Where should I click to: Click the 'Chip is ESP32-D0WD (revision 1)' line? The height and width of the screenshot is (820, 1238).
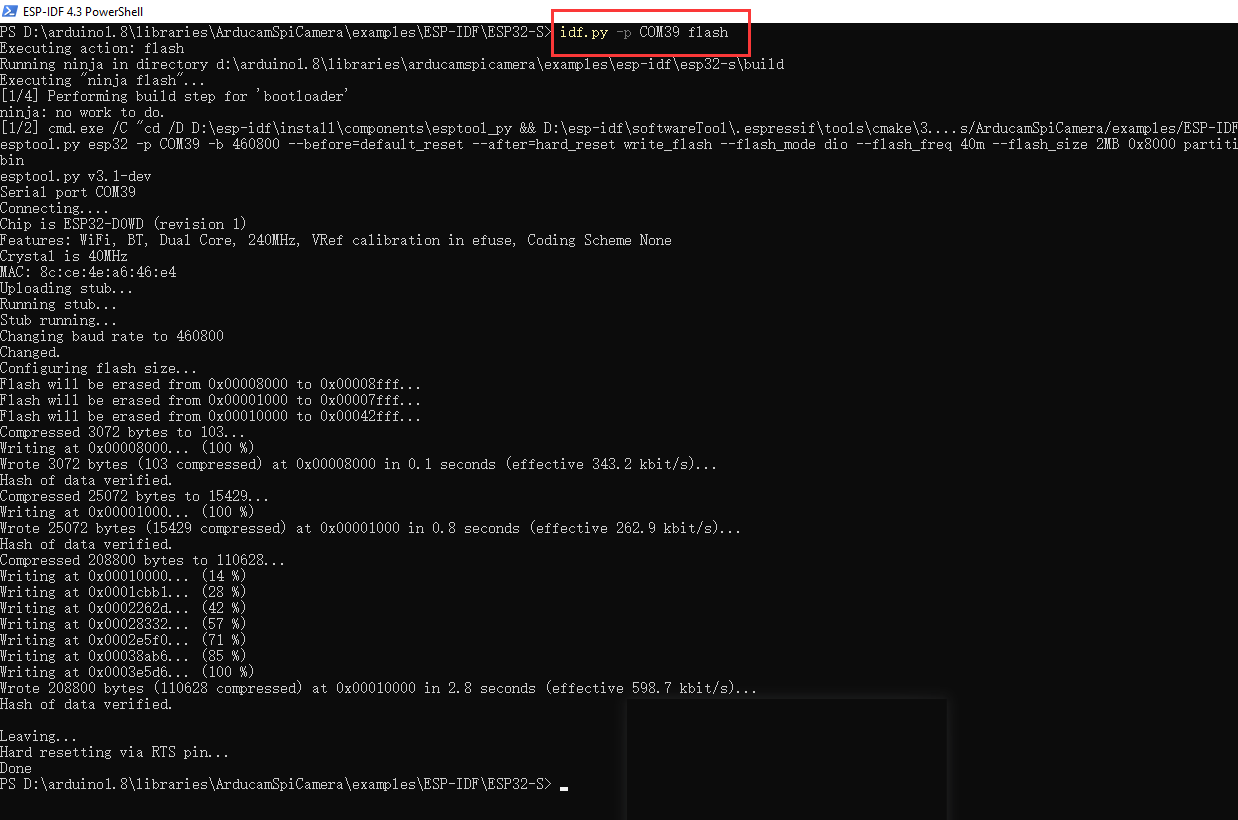(x=123, y=224)
